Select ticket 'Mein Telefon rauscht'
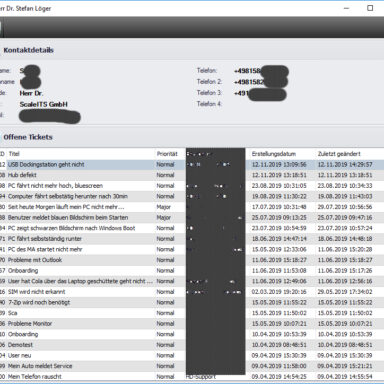Screen dimensions: 384x384 click(192, 377)
